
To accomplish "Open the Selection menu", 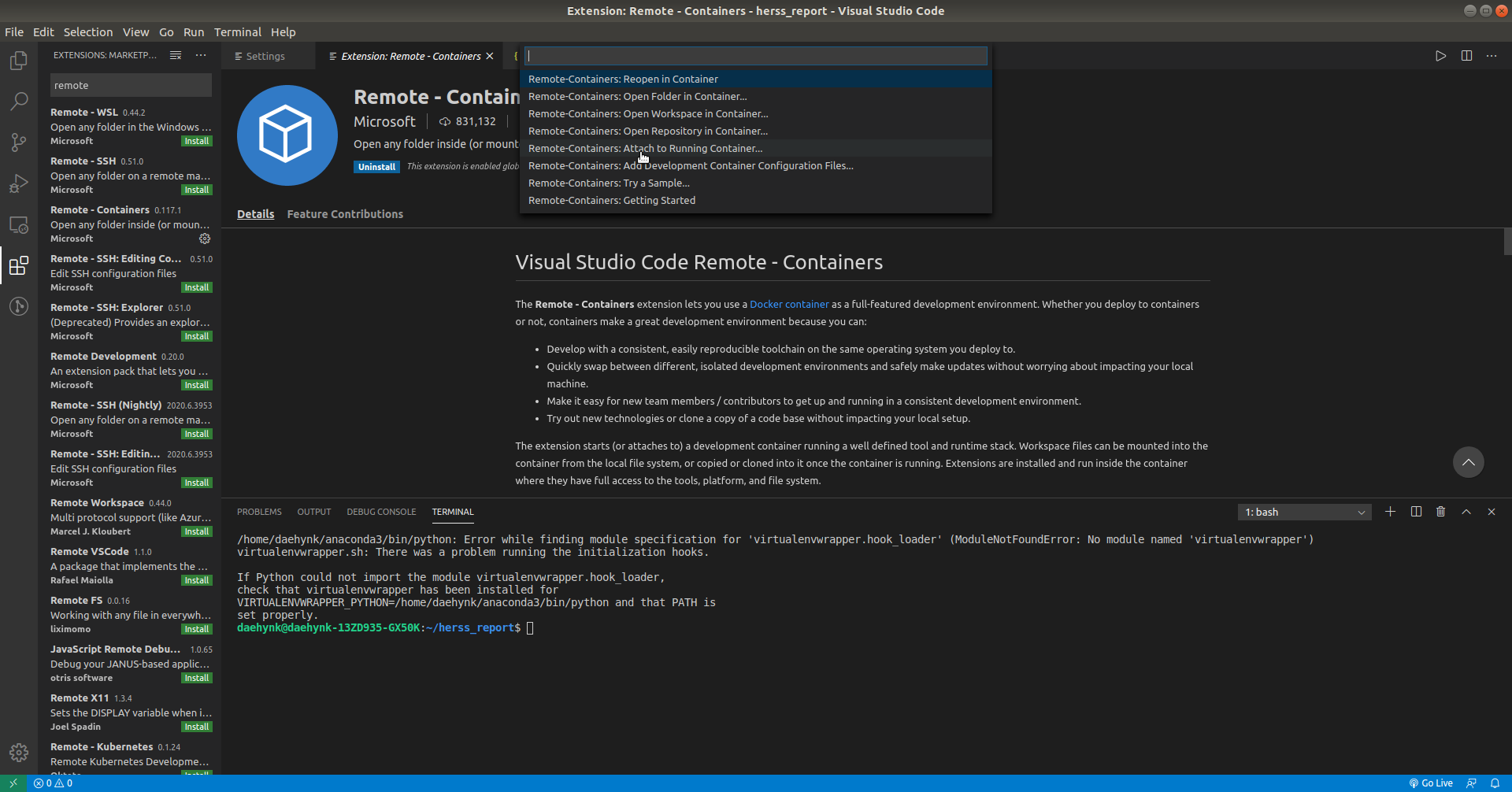I will (88, 32).
